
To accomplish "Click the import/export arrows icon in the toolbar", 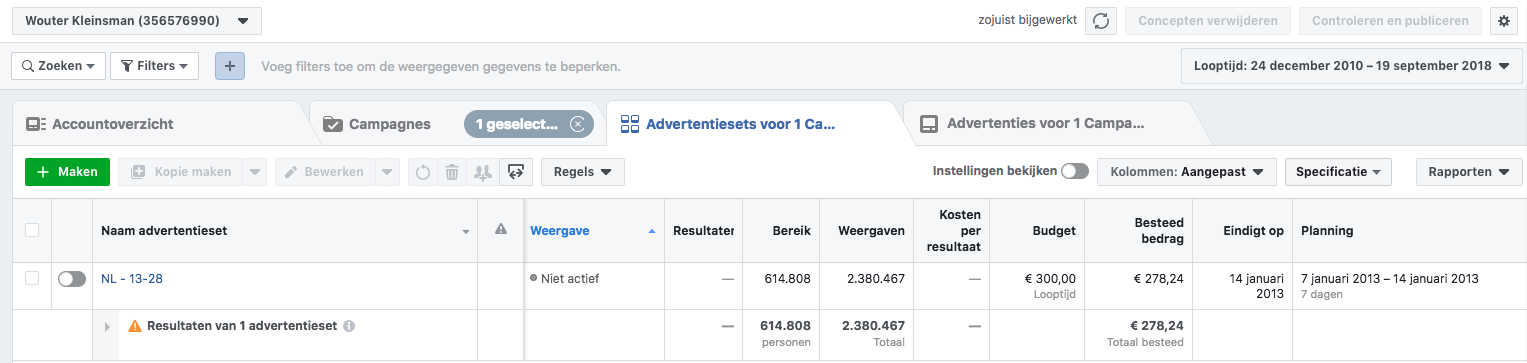I will [516, 172].
